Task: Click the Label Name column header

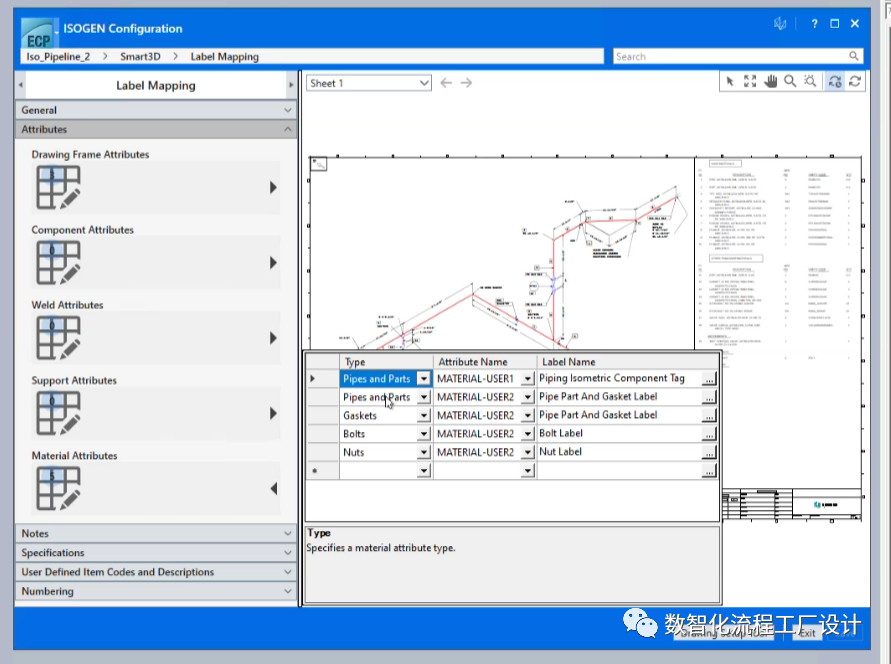Action: (627, 362)
